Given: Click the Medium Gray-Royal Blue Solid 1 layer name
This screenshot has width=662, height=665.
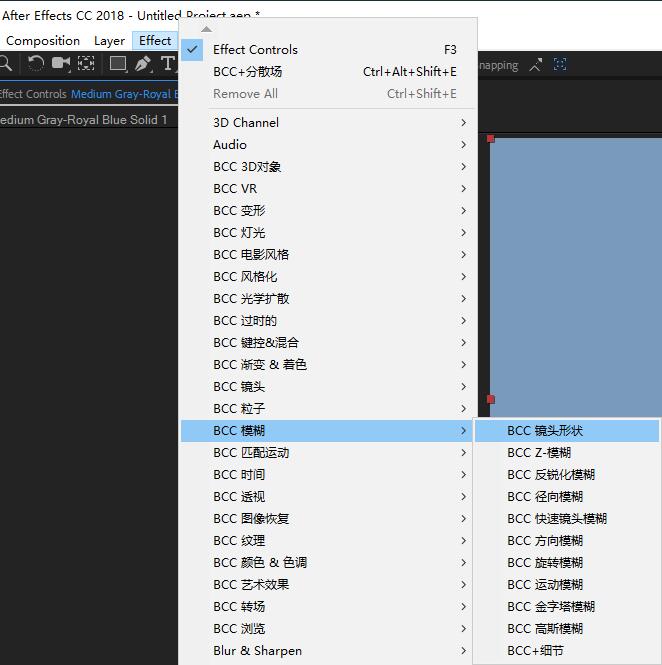Looking at the screenshot, I should point(84,120).
